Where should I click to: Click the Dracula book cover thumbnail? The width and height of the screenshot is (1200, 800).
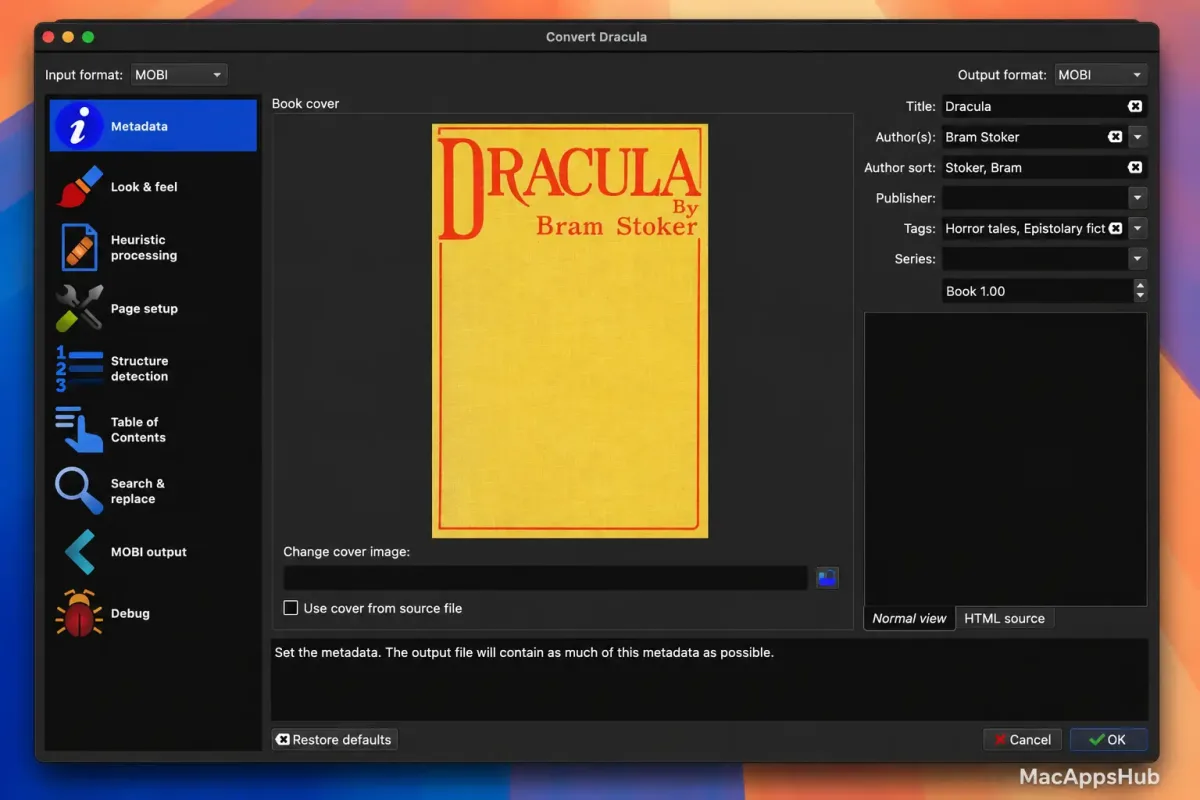point(570,331)
